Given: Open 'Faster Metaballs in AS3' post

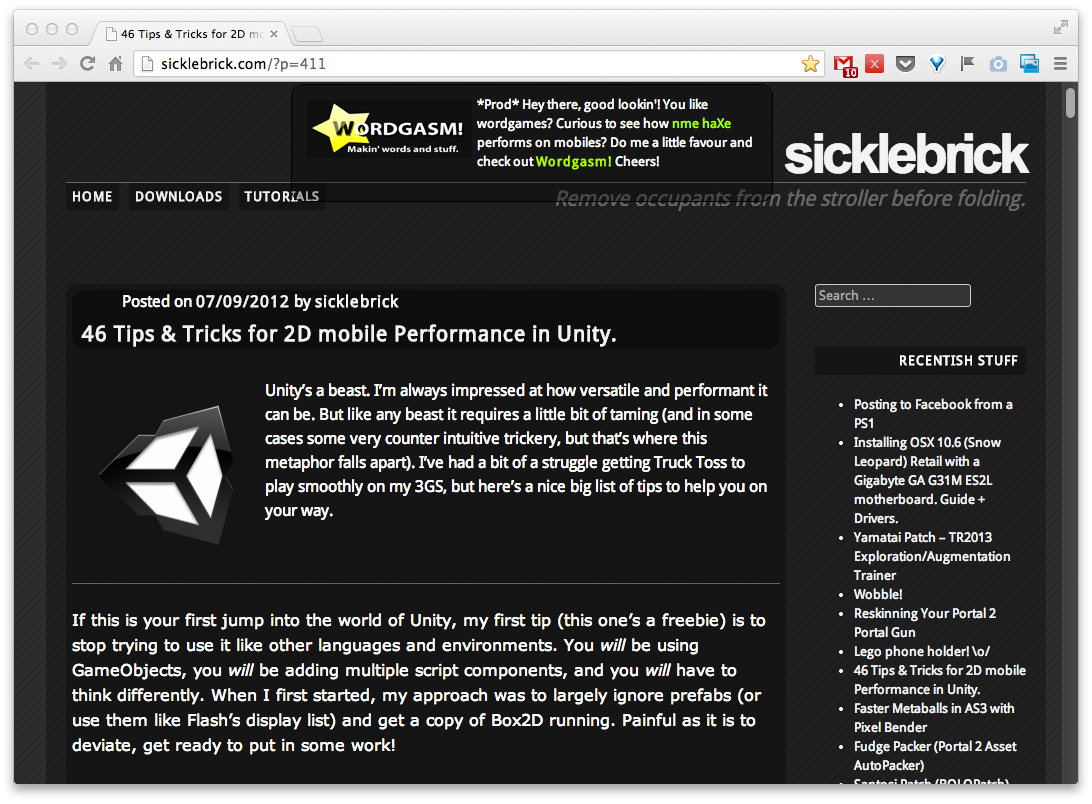Looking at the screenshot, I should click(934, 718).
